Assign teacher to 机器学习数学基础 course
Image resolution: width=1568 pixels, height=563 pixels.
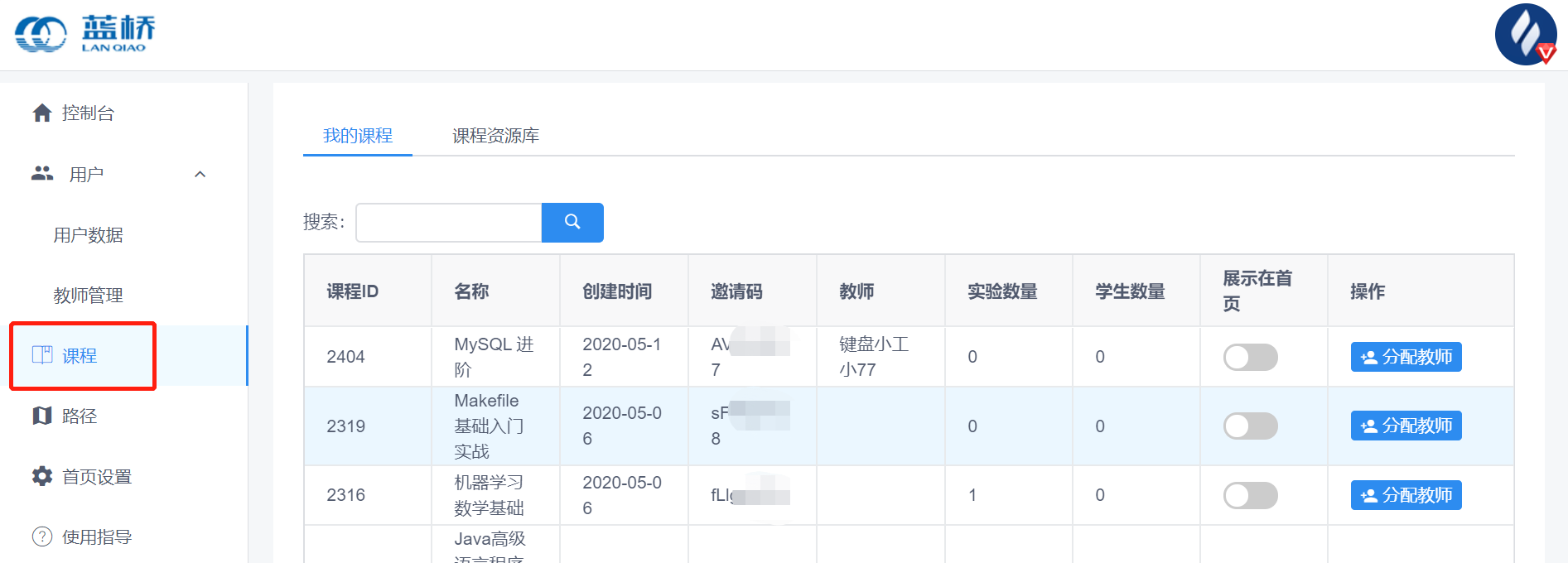coord(1406,495)
